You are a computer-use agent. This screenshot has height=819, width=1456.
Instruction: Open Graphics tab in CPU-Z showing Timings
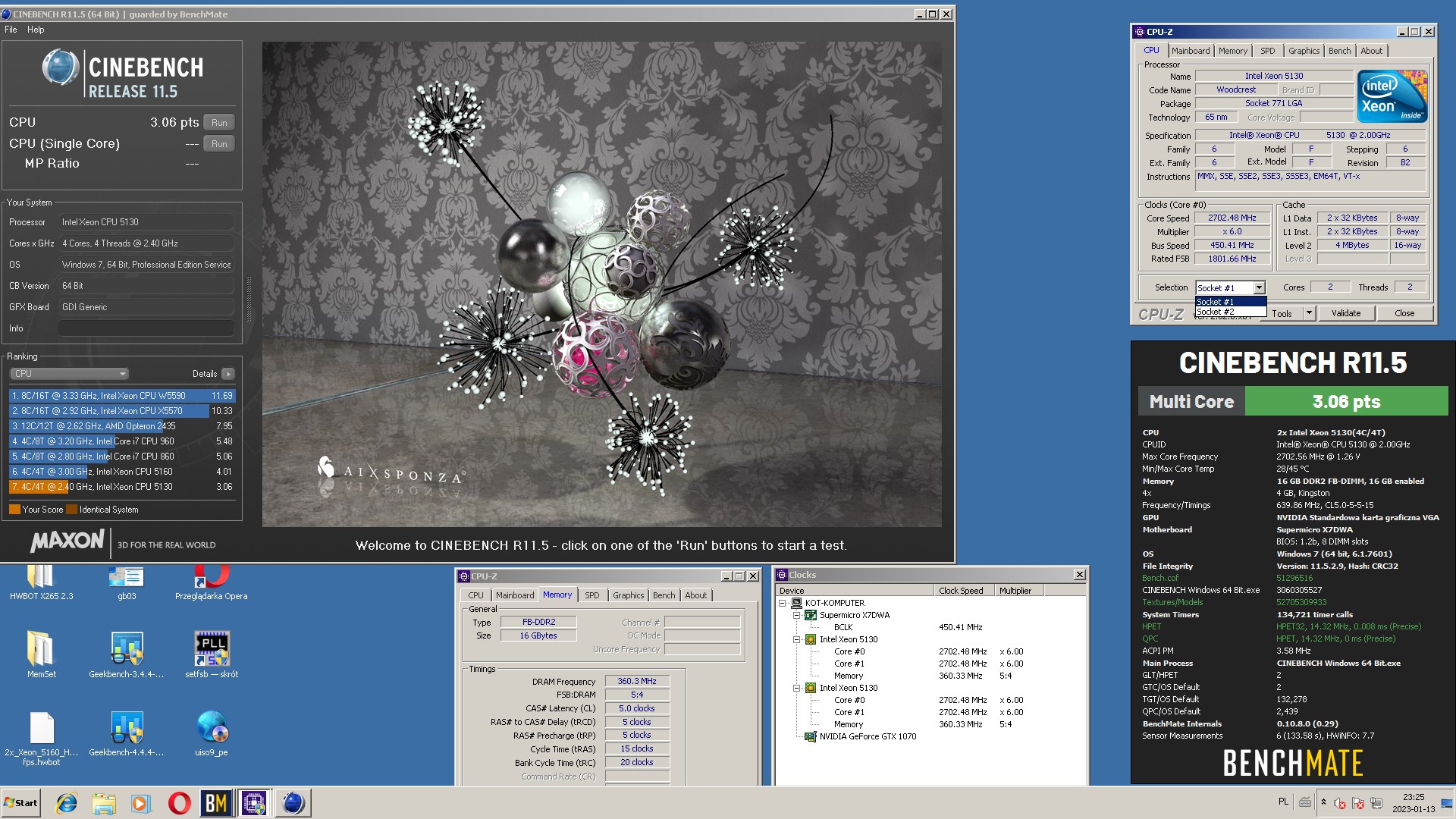coord(628,595)
